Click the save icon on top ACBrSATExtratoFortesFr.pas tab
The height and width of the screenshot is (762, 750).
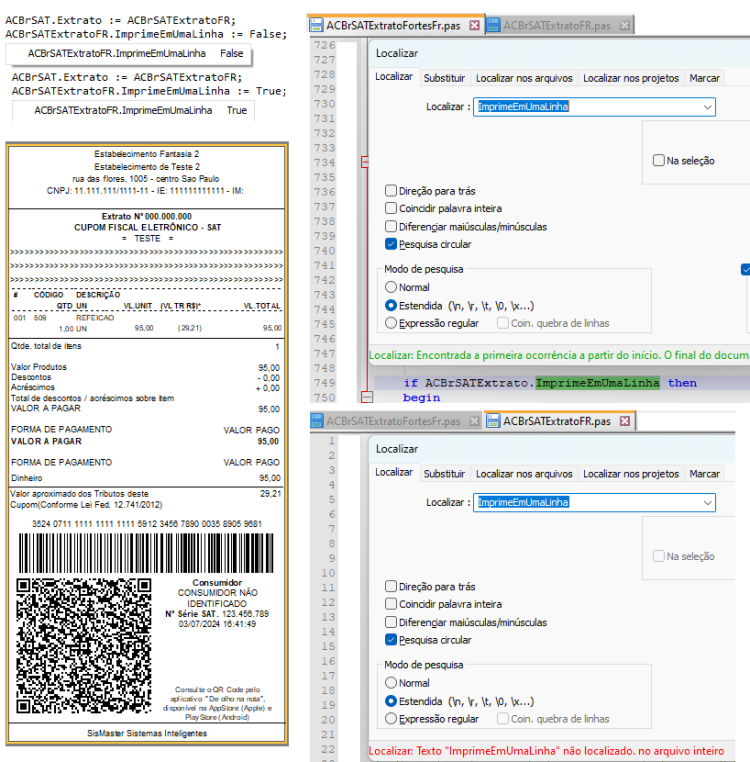coord(316,25)
